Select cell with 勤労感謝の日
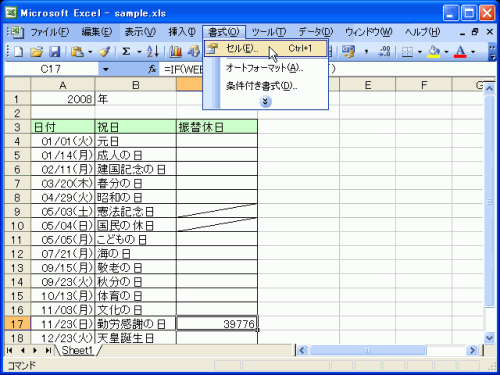Viewport: 500px width, 375px height. coord(136,324)
